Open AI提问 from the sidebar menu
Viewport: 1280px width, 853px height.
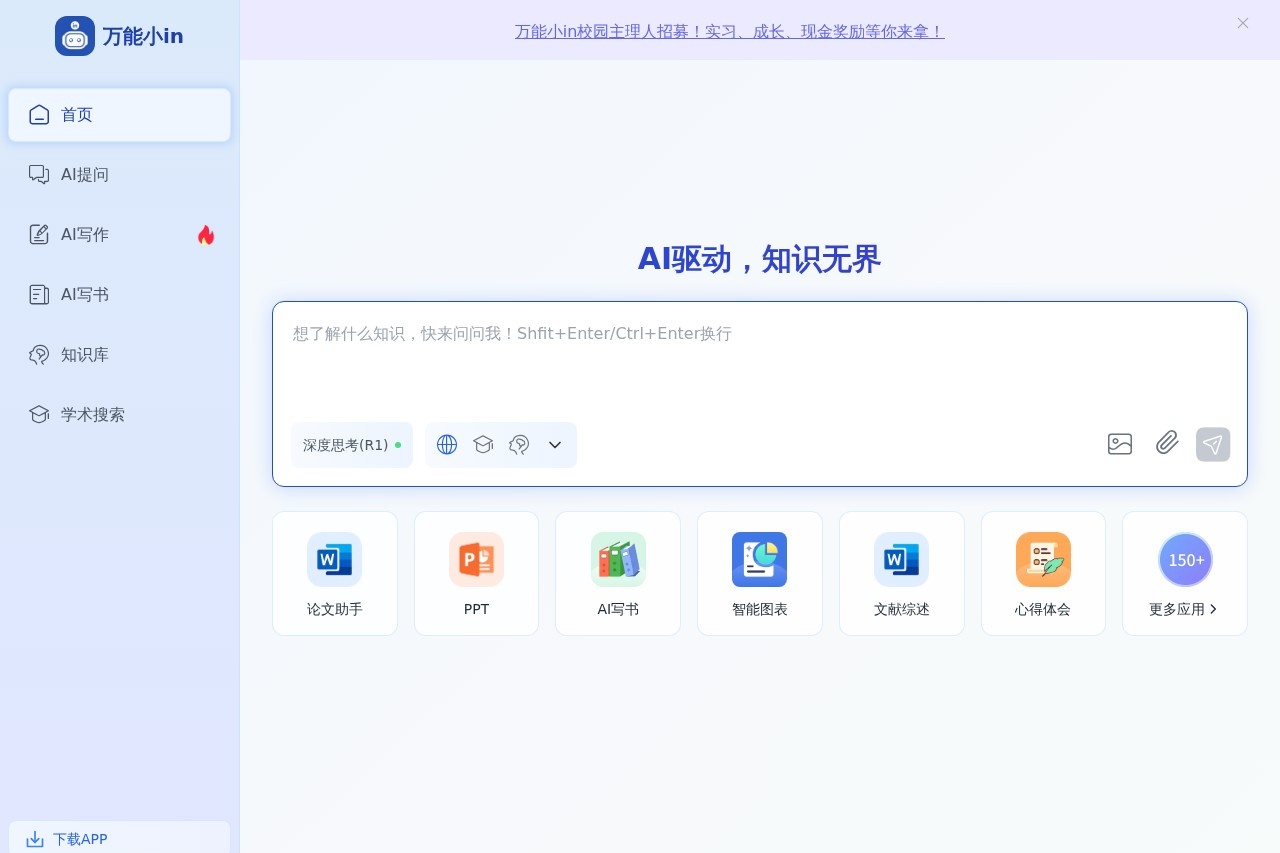(85, 174)
